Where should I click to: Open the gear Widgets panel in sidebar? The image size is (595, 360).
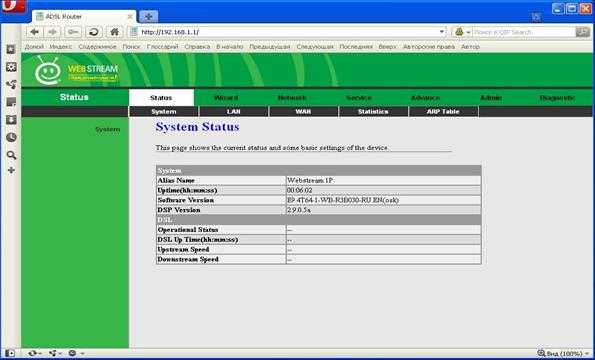11,67
